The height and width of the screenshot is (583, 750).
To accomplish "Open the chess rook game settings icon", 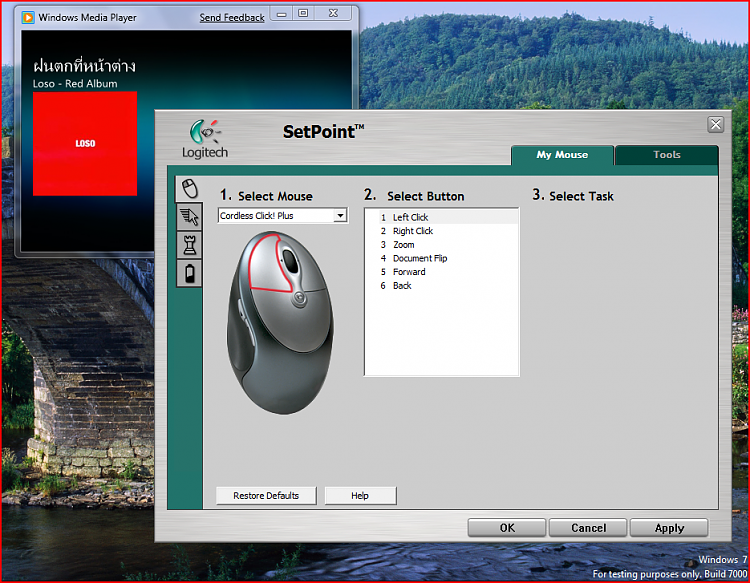I will pos(190,245).
